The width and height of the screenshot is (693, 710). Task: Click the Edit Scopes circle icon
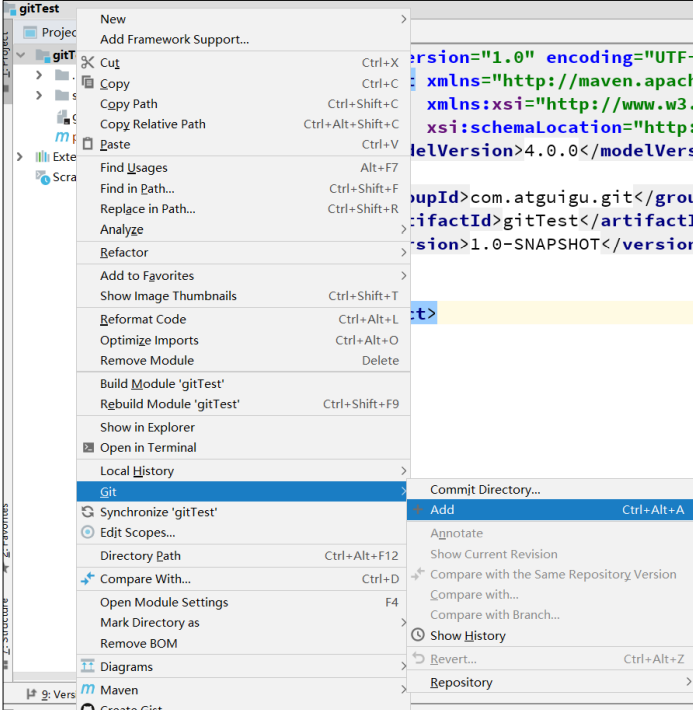tap(88, 532)
